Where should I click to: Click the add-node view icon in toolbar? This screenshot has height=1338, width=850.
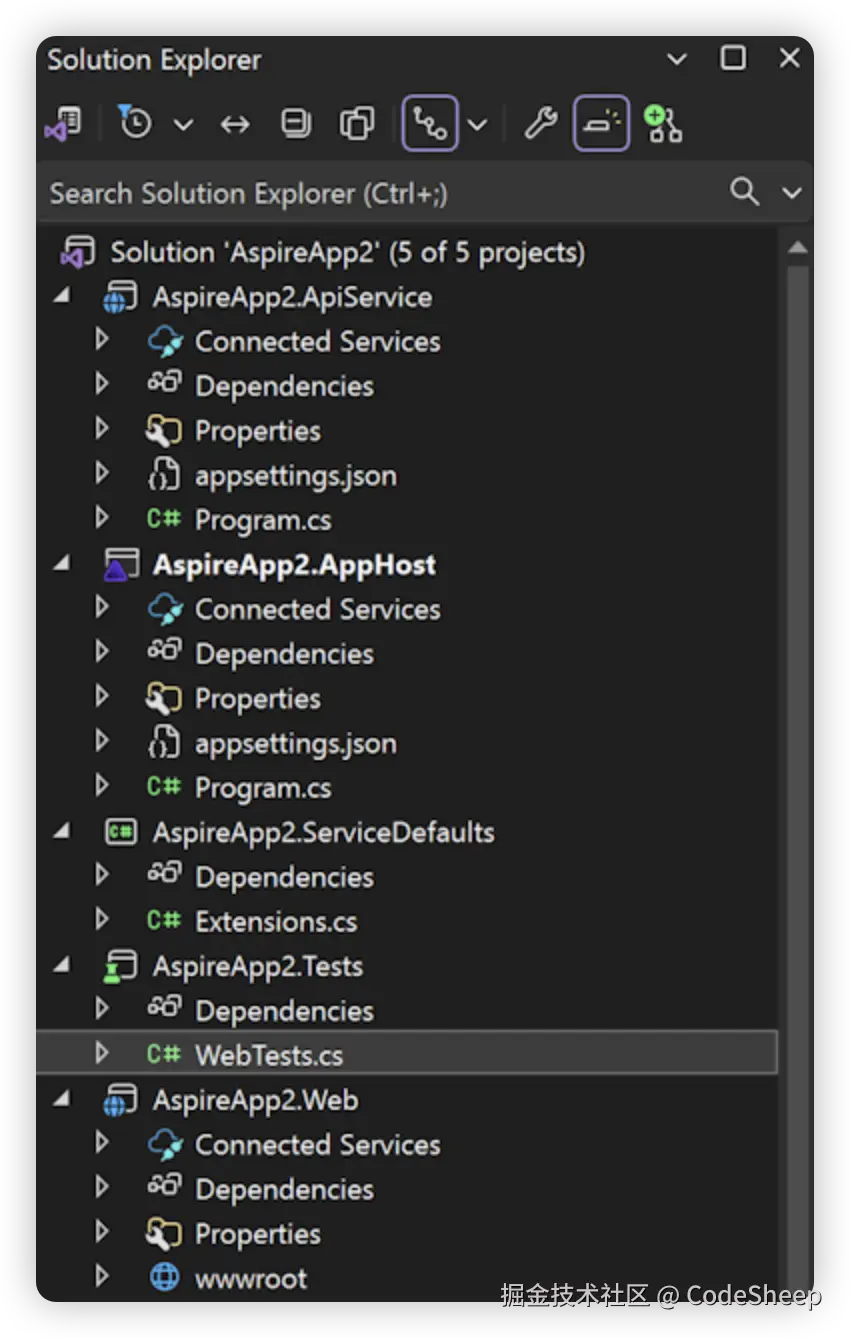pyautogui.click(x=663, y=124)
